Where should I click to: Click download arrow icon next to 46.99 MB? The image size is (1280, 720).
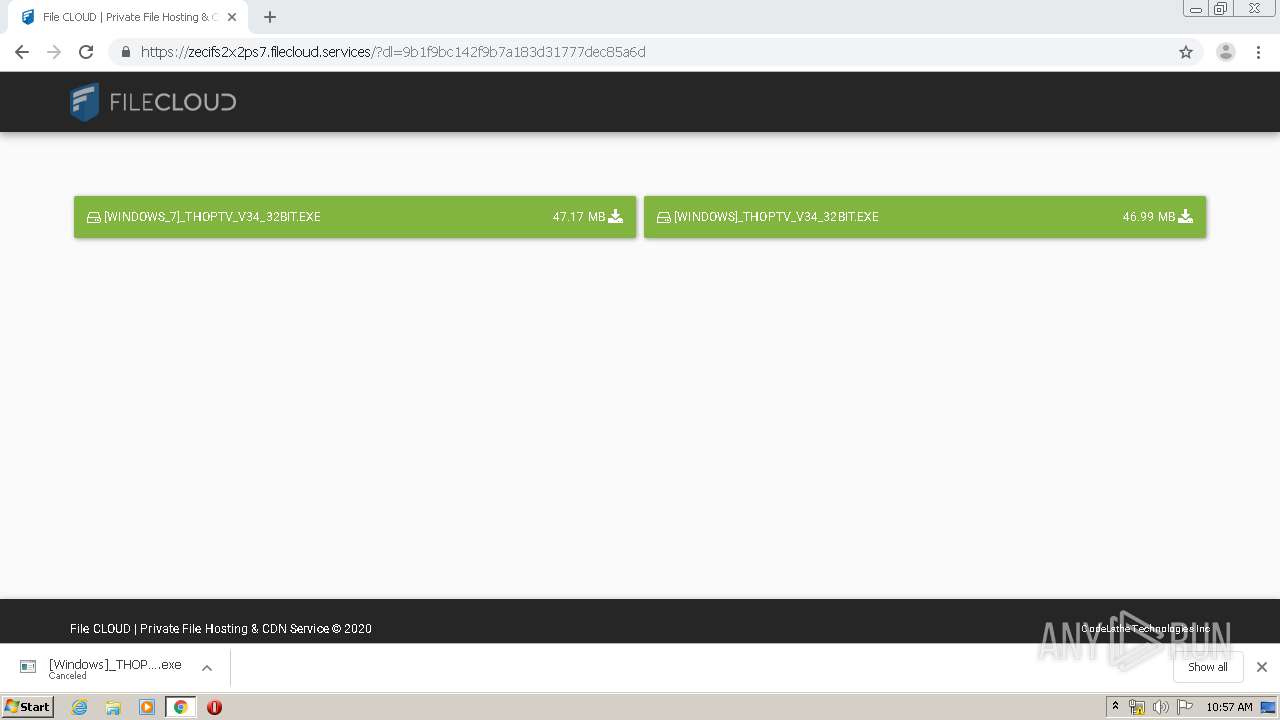(x=1186, y=216)
